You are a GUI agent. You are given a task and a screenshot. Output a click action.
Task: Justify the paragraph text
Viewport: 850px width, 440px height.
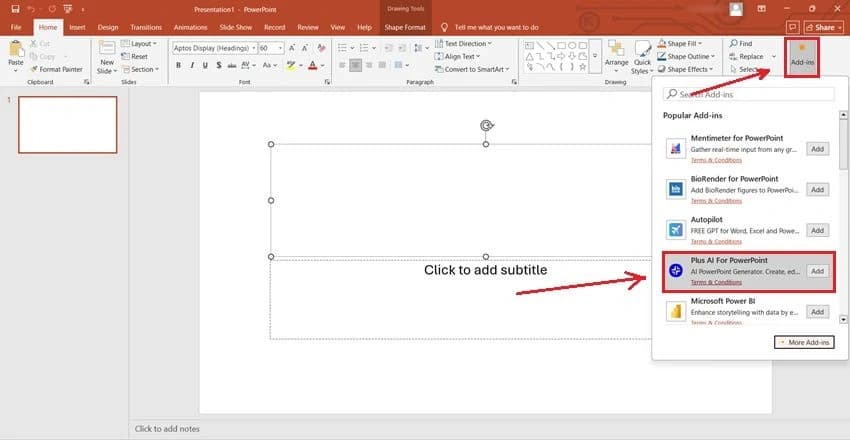pos(382,65)
